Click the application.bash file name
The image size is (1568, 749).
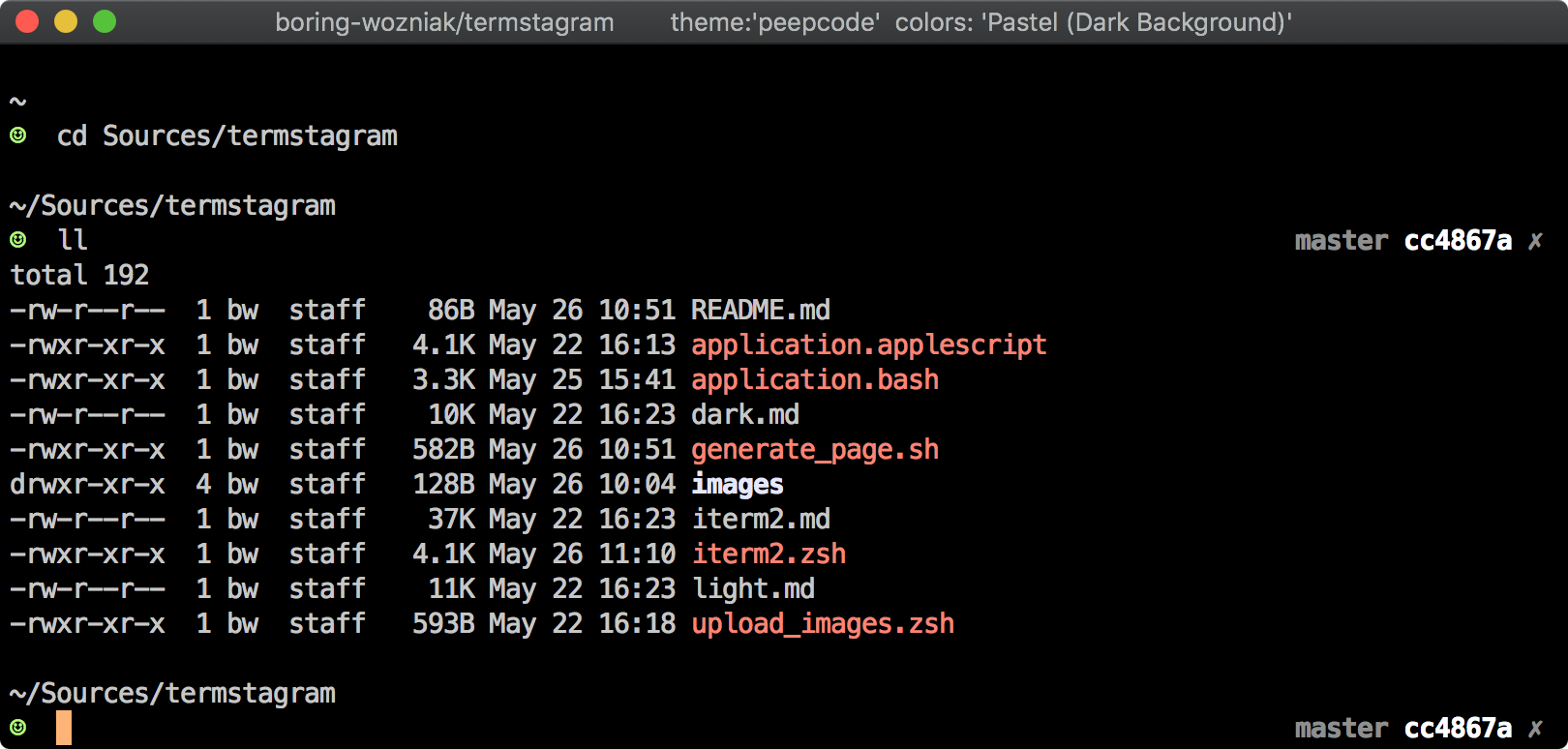coord(815,379)
